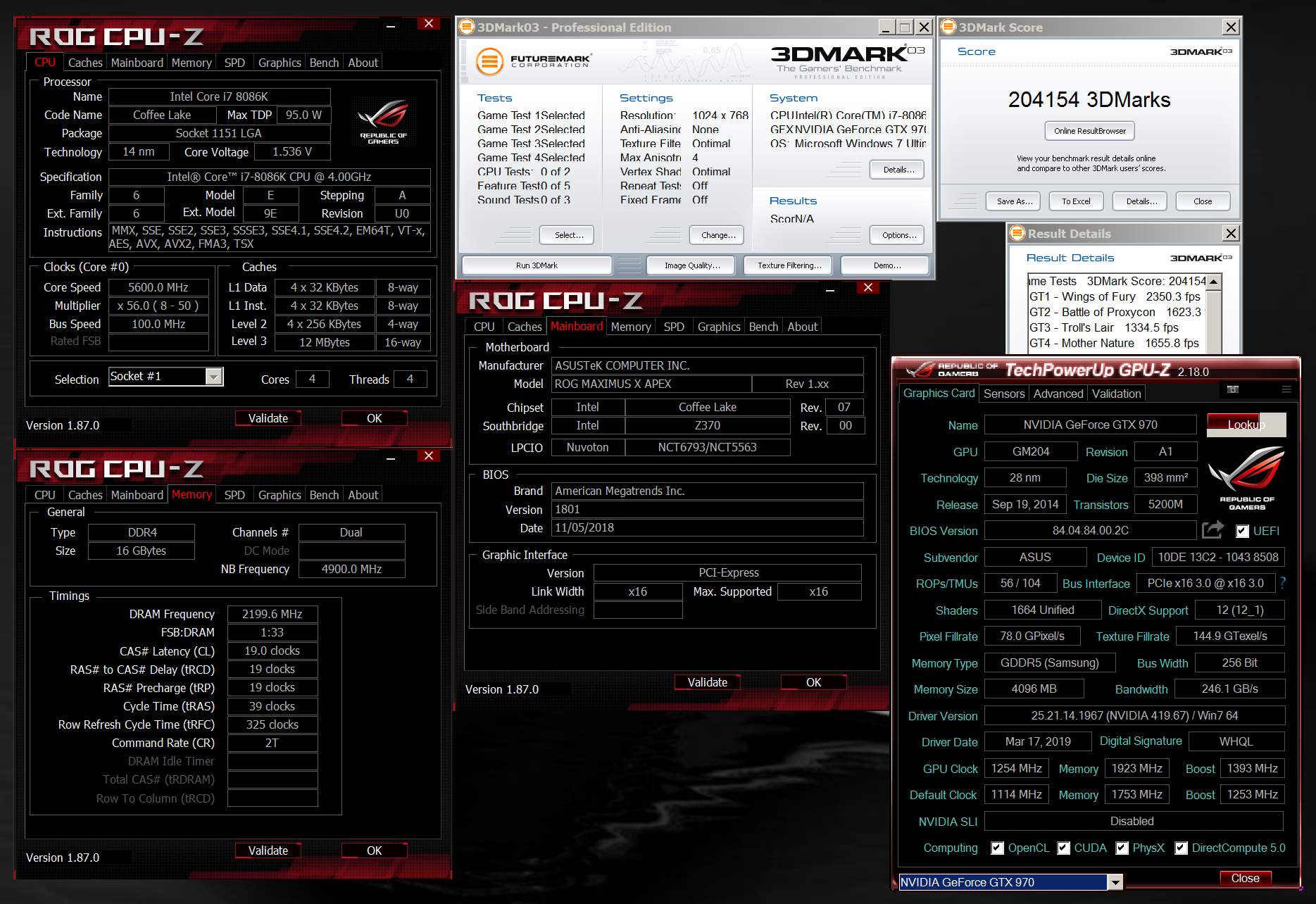Click the GPU-Z screenshot camera icon
The width and height of the screenshot is (1316, 904).
point(1232,389)
